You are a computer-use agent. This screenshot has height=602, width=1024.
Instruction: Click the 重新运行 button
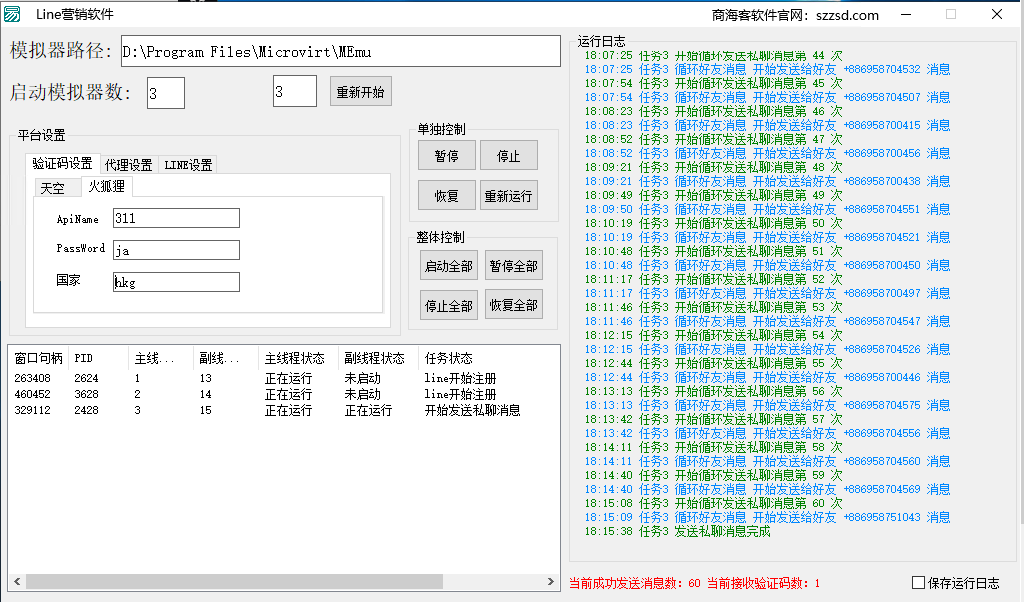tap(508, 195)
